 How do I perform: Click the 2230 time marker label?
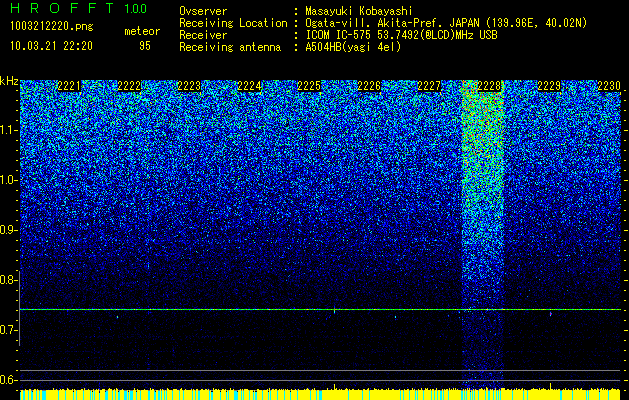coord(609,86)
